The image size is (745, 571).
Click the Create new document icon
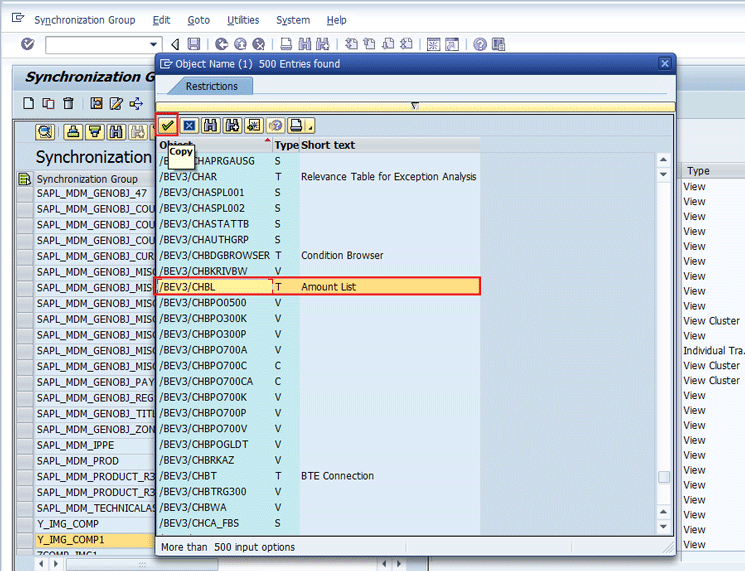pos(29,103)
